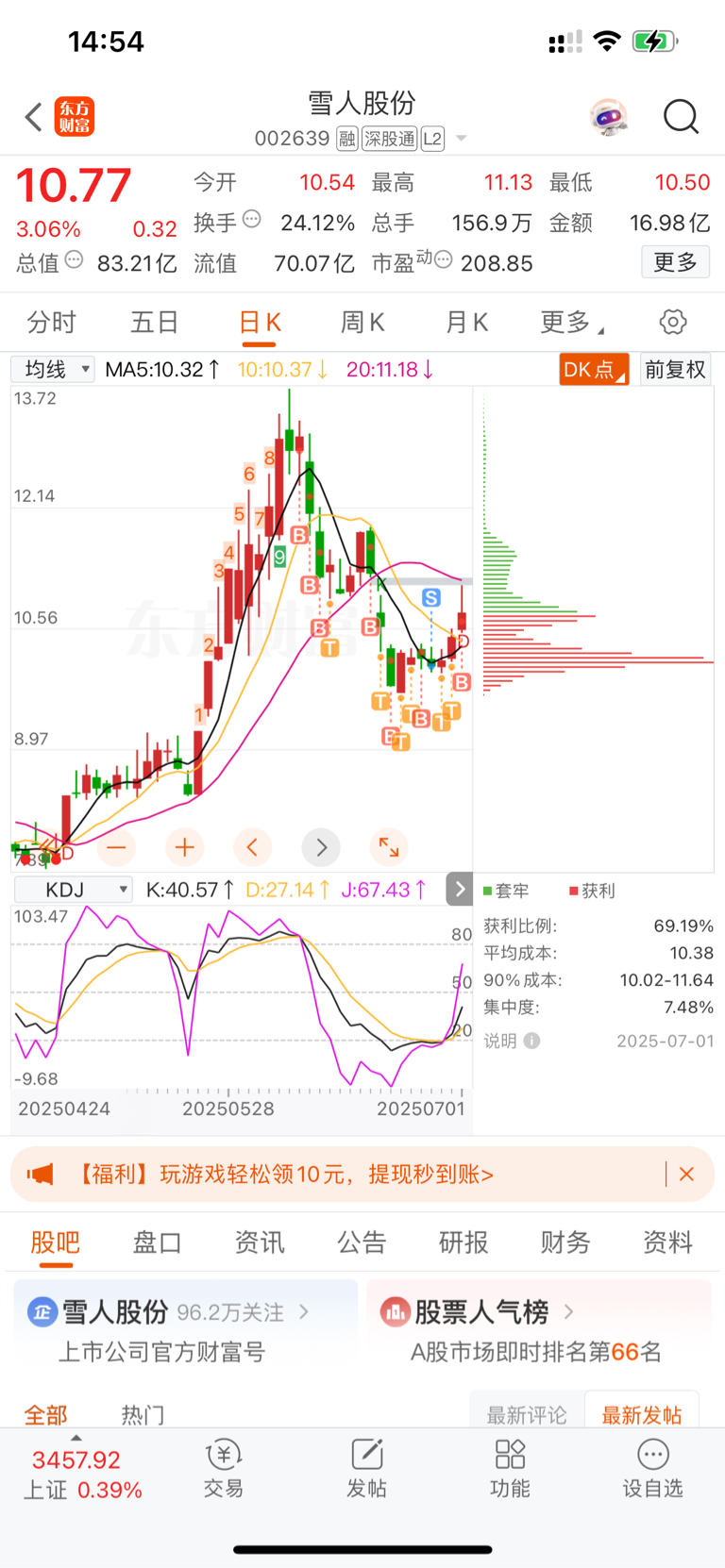The width and height of the screenshot is (725, 1568).
Task: Open the 说明 info icon
Action: (x=532, y=1041)
